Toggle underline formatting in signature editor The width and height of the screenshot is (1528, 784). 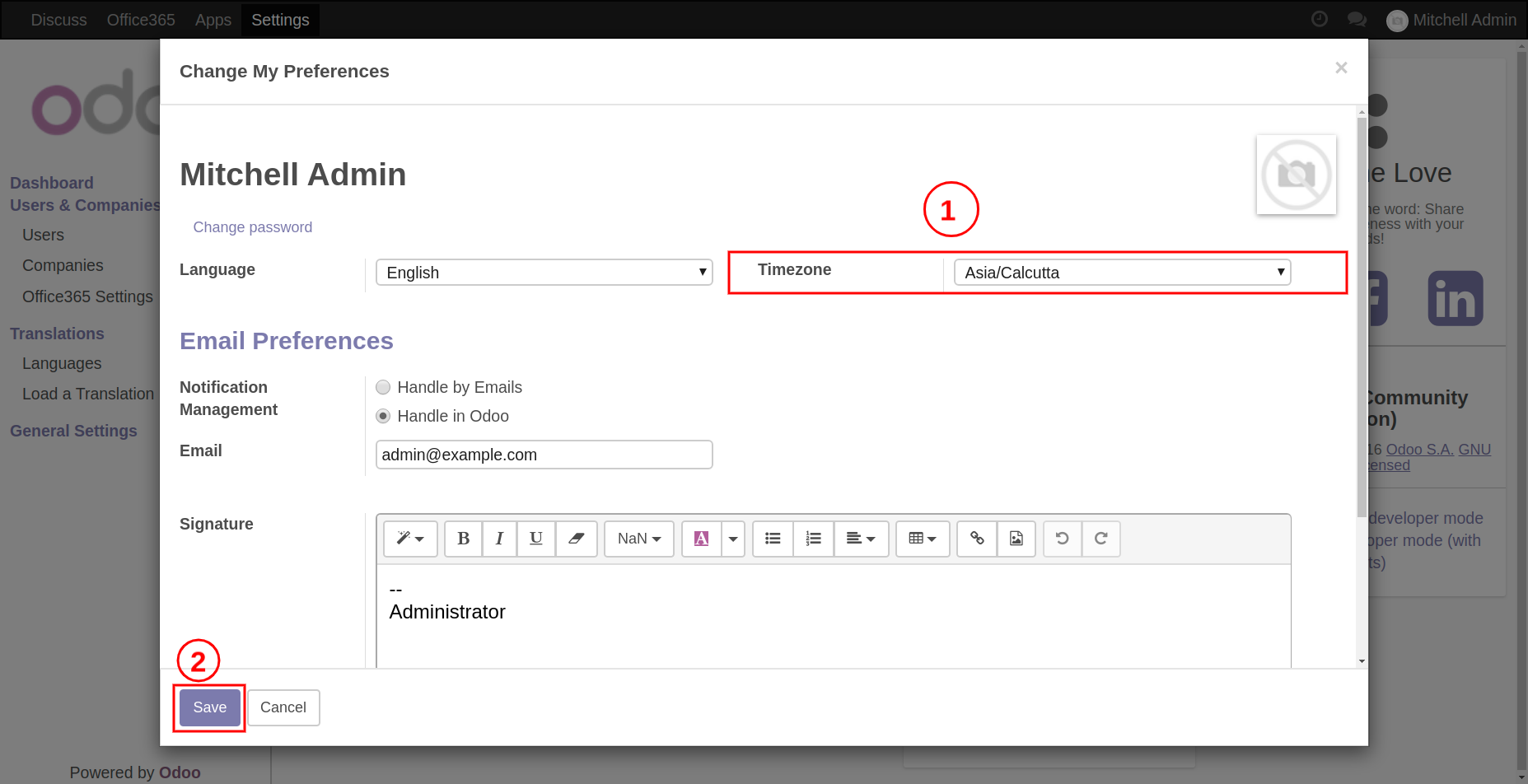pyautogui.click(x=536, y=539)
